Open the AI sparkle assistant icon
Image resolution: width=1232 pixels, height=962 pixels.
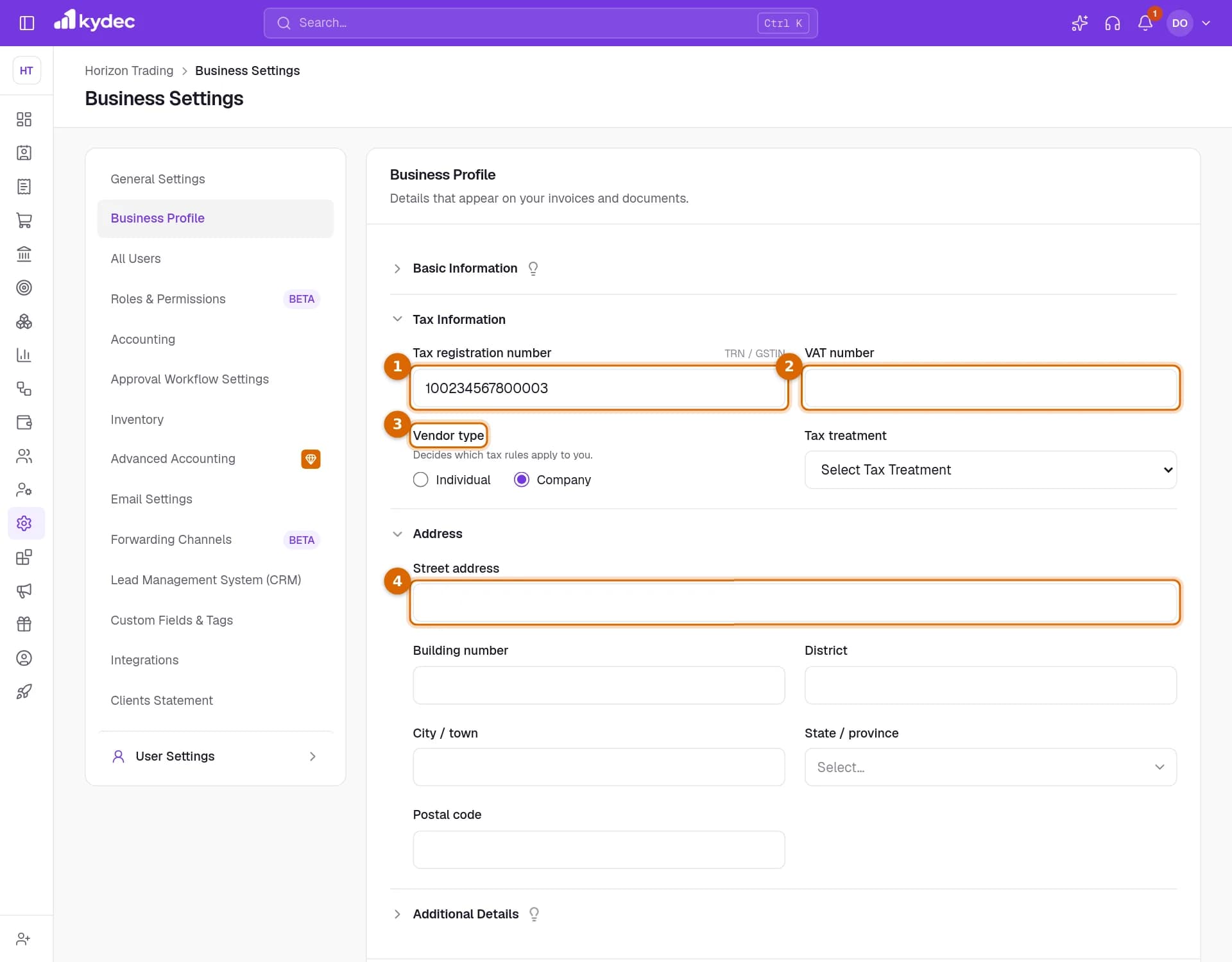click(1079, 23)
